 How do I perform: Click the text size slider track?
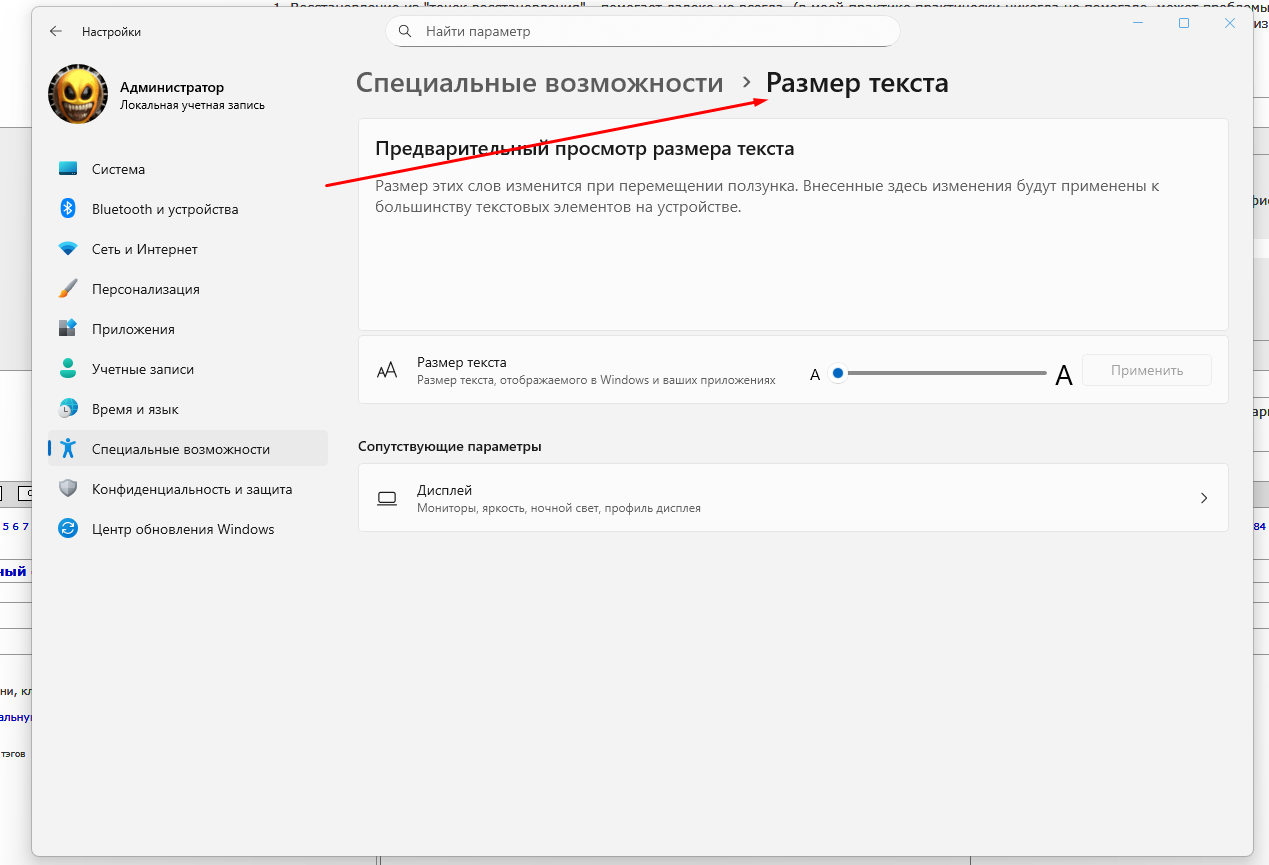945,374
